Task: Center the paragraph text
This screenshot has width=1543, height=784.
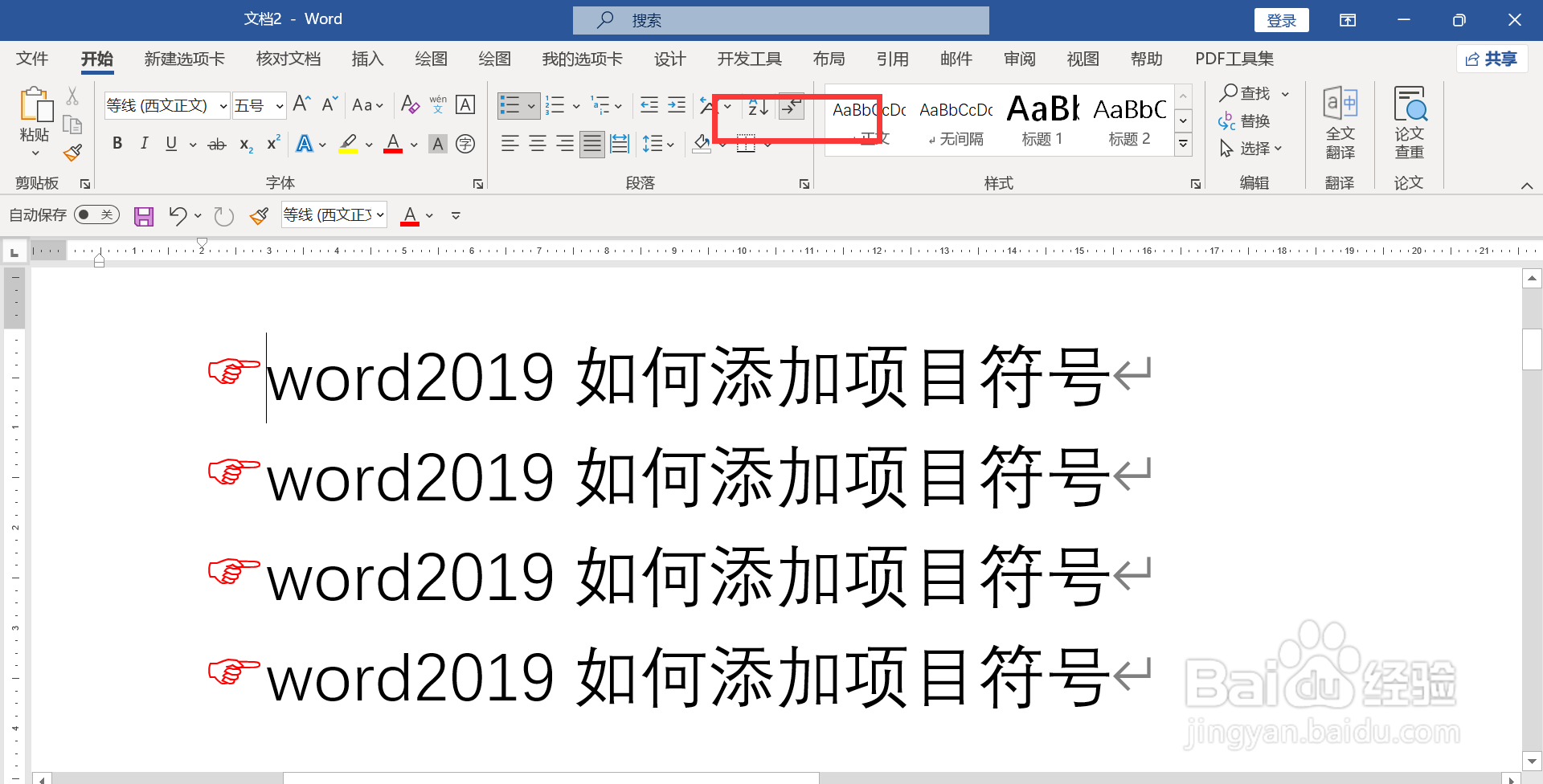Action: 538,144
